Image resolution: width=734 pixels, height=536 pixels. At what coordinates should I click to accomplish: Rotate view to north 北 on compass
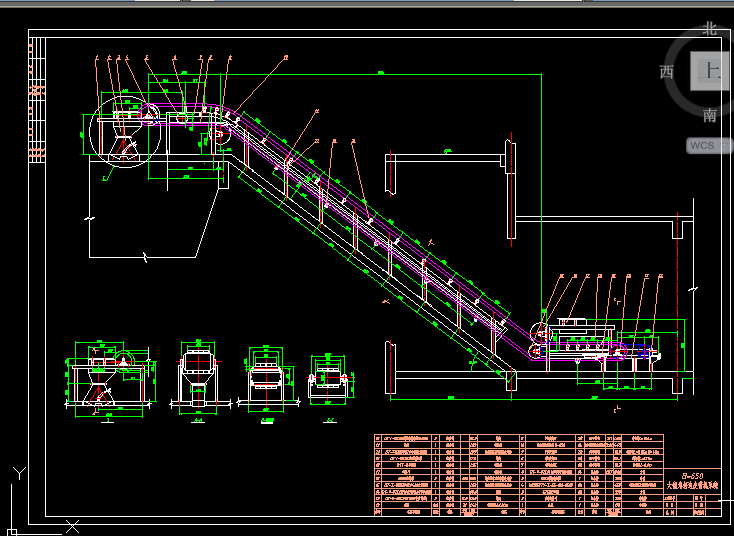pyautogui.click(x=710, y=29)
